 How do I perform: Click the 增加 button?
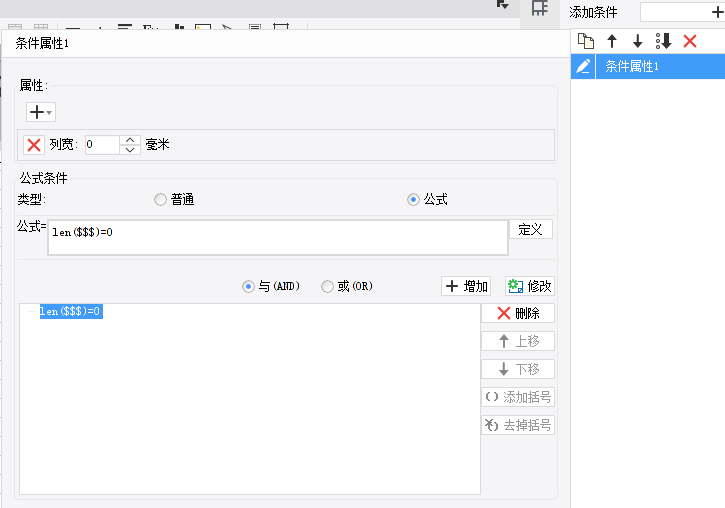466,287
